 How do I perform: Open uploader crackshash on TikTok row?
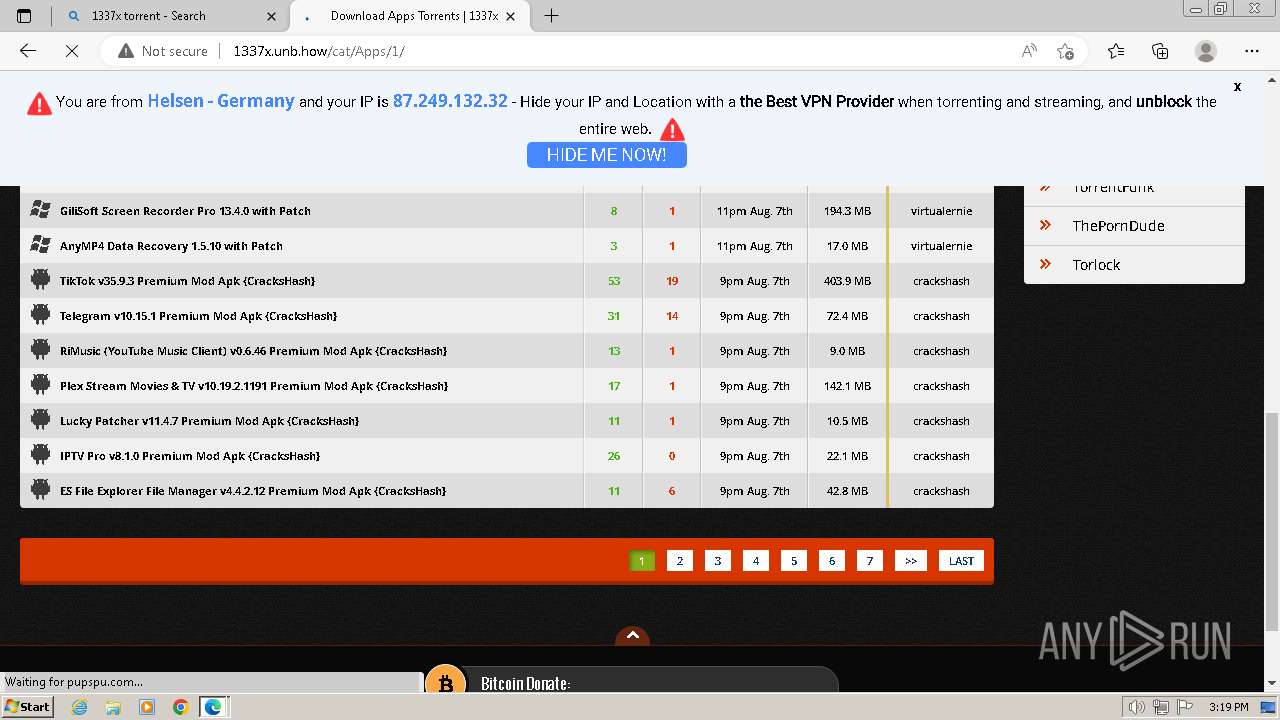coord(941,281)
